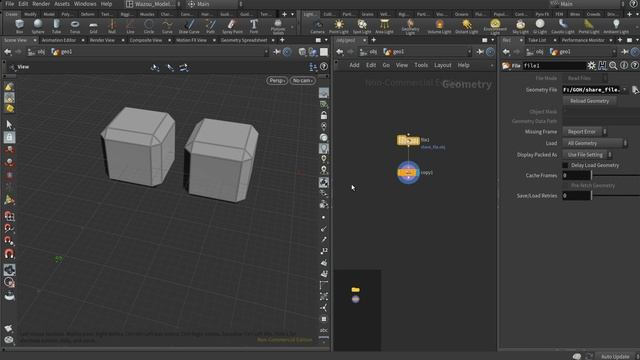
Task: Show node info icon in parameters
Action: (624, 65)
